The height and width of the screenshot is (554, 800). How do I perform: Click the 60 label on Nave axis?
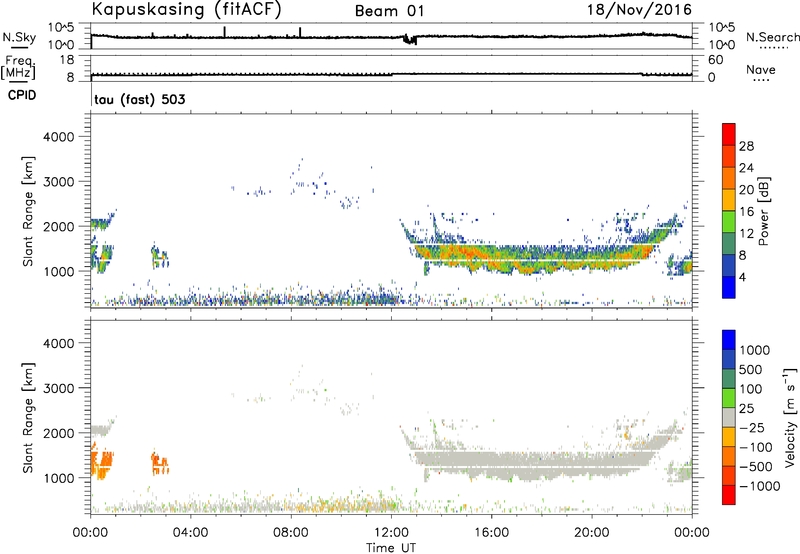coord(715,60)
